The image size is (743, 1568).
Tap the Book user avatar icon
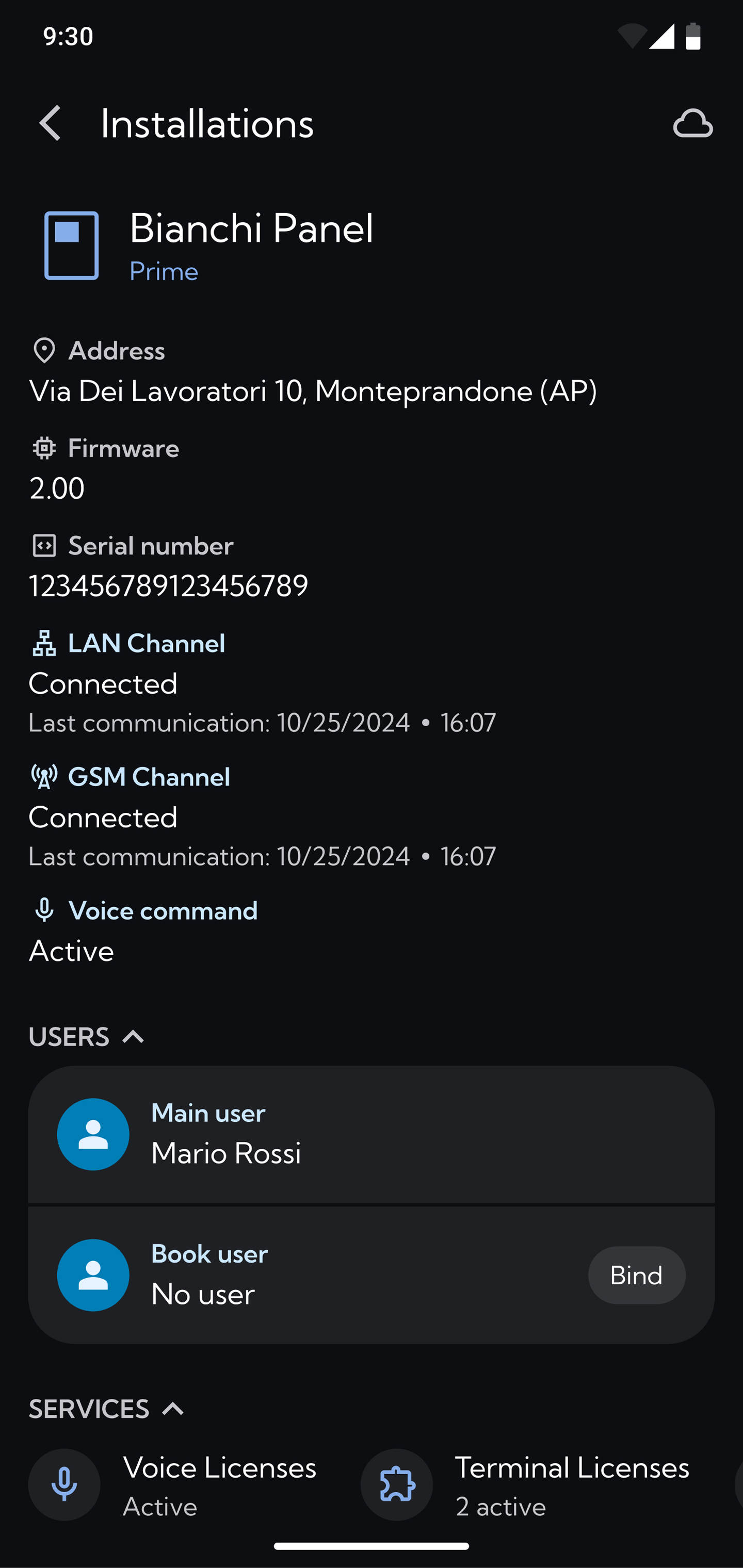93,1275
